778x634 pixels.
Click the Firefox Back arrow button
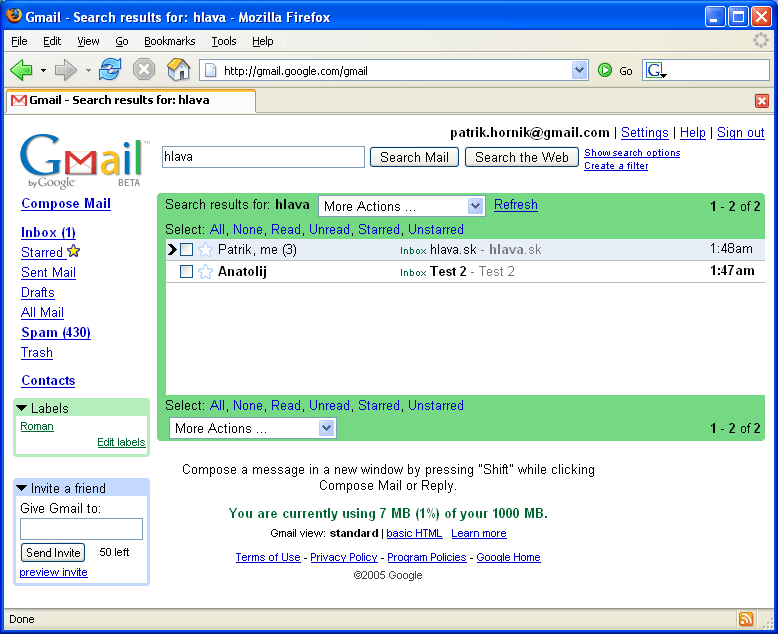tap(22, 70)
